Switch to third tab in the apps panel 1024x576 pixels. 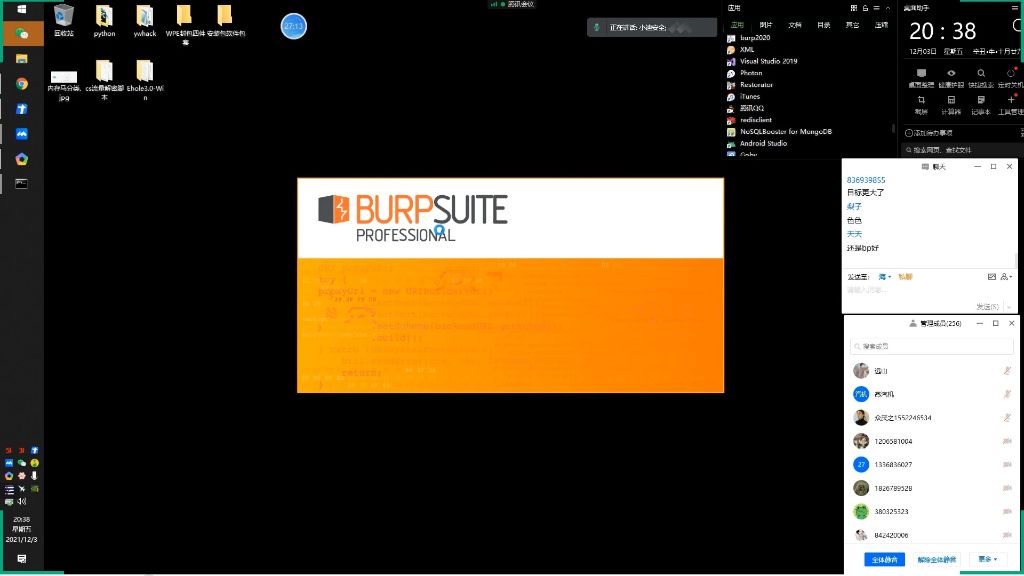pyautogui.click(x=795, y=25)
